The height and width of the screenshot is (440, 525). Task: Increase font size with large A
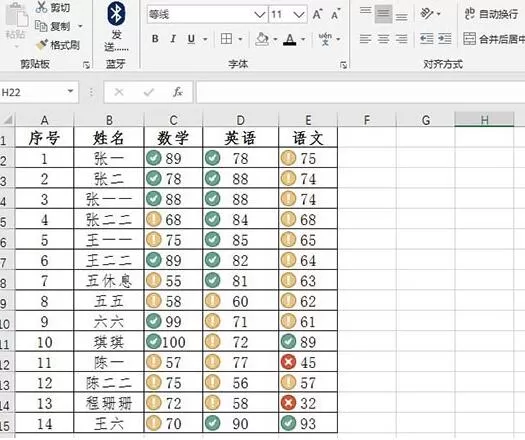317,14
